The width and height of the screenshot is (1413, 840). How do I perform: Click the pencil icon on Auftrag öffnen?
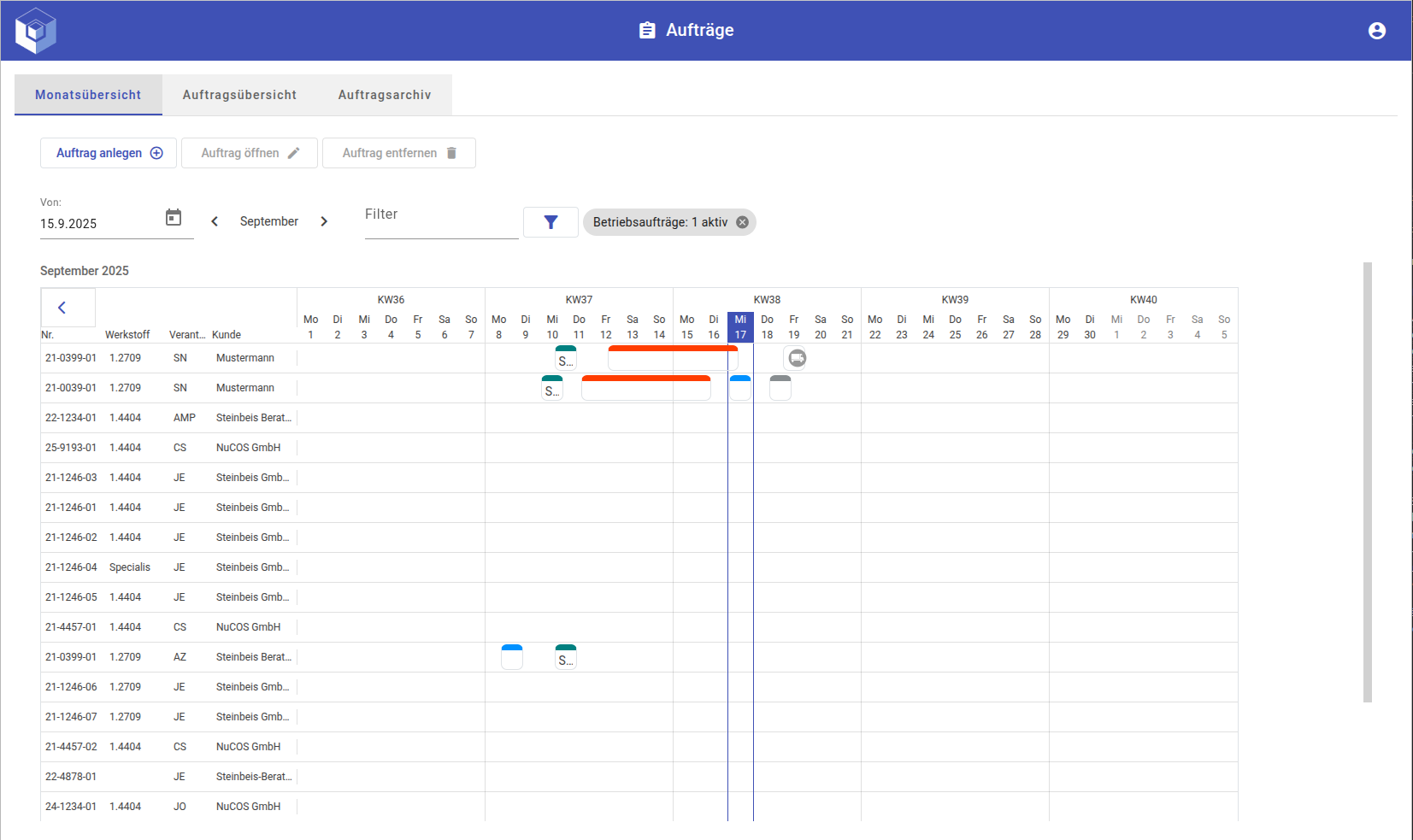point(296,152)
